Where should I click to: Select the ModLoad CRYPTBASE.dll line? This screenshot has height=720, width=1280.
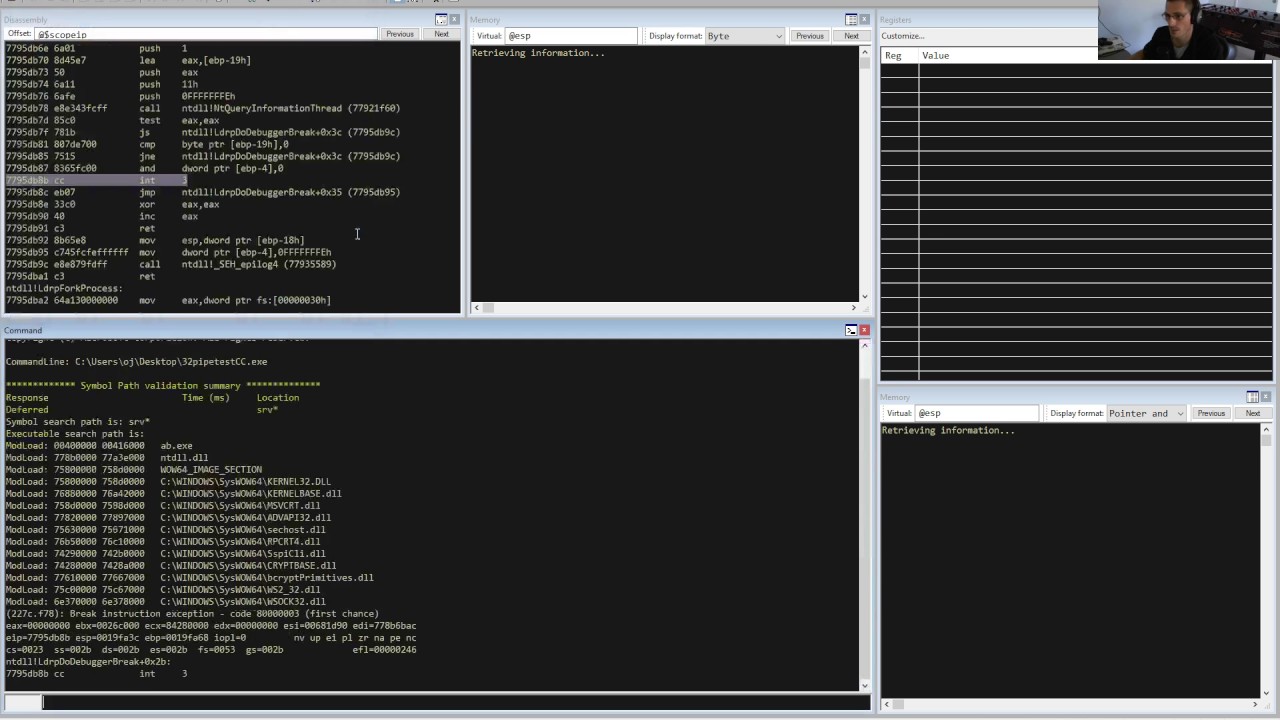[171, 566]
